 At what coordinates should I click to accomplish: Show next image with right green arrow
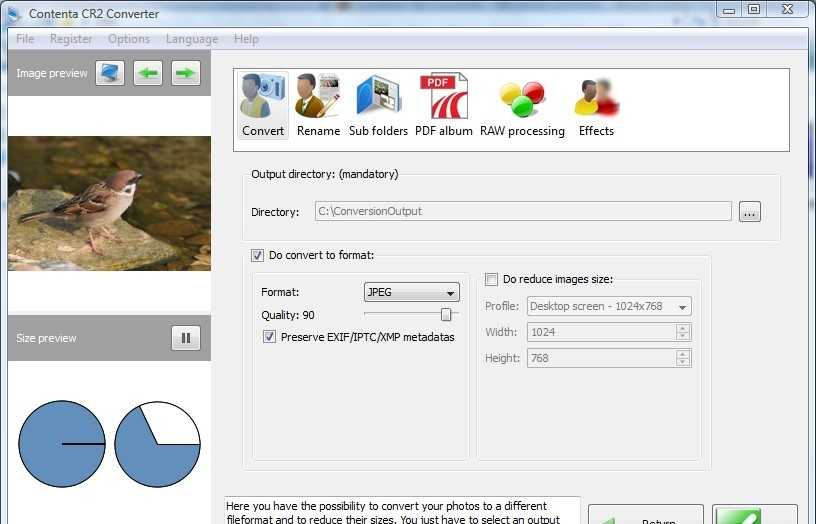click(x=186, y=73)
